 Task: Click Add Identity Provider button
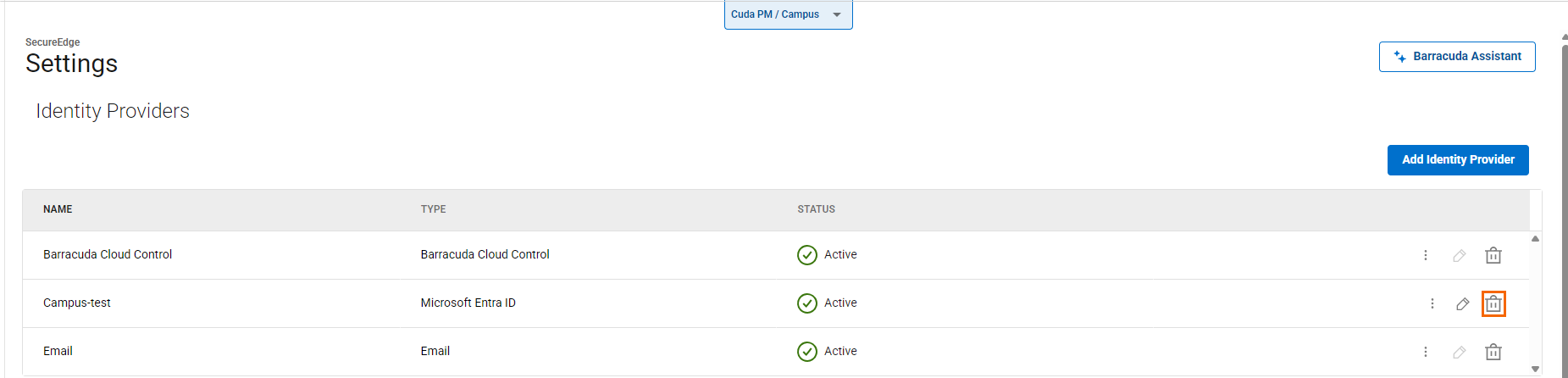(1458, 160)
